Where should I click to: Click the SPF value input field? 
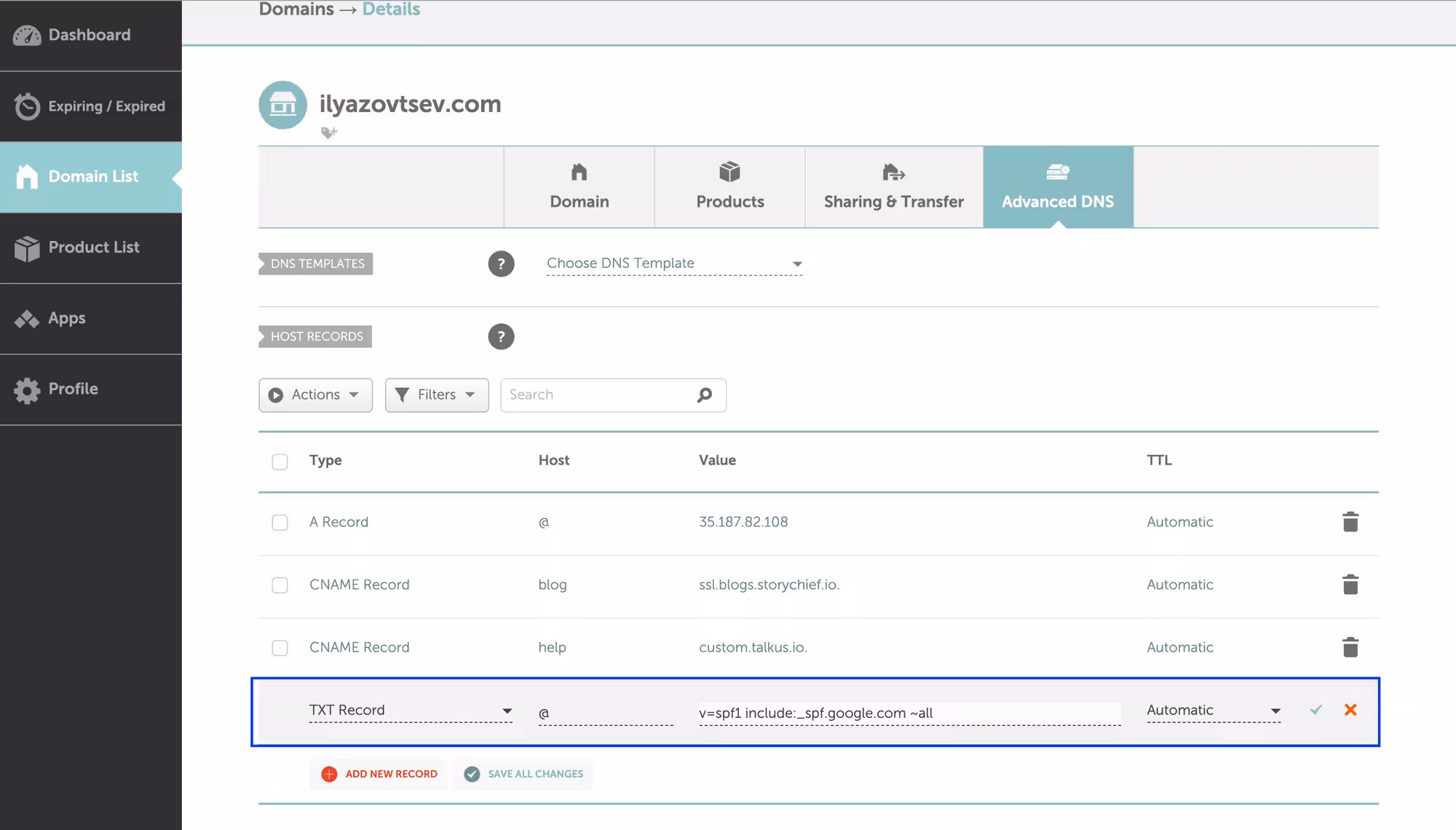point(909,714)
